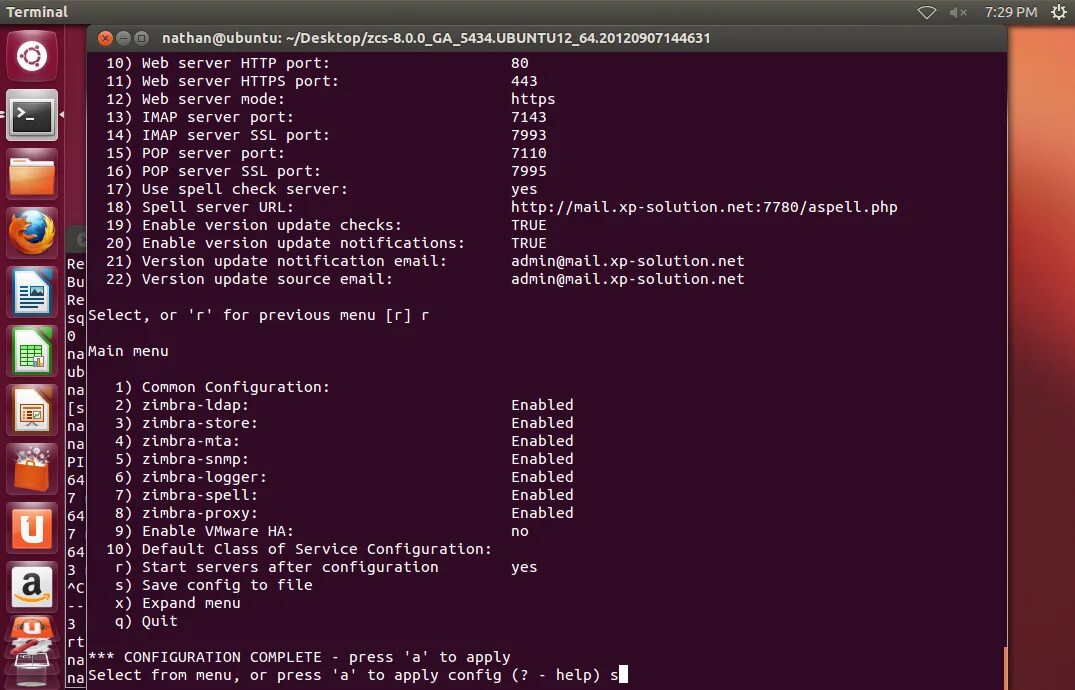Image resolution: width=1075 pixels, height=690 pixels.
Task: Click 'IMAP server SSL port:' value 7993
Action: tap(529, 135)
